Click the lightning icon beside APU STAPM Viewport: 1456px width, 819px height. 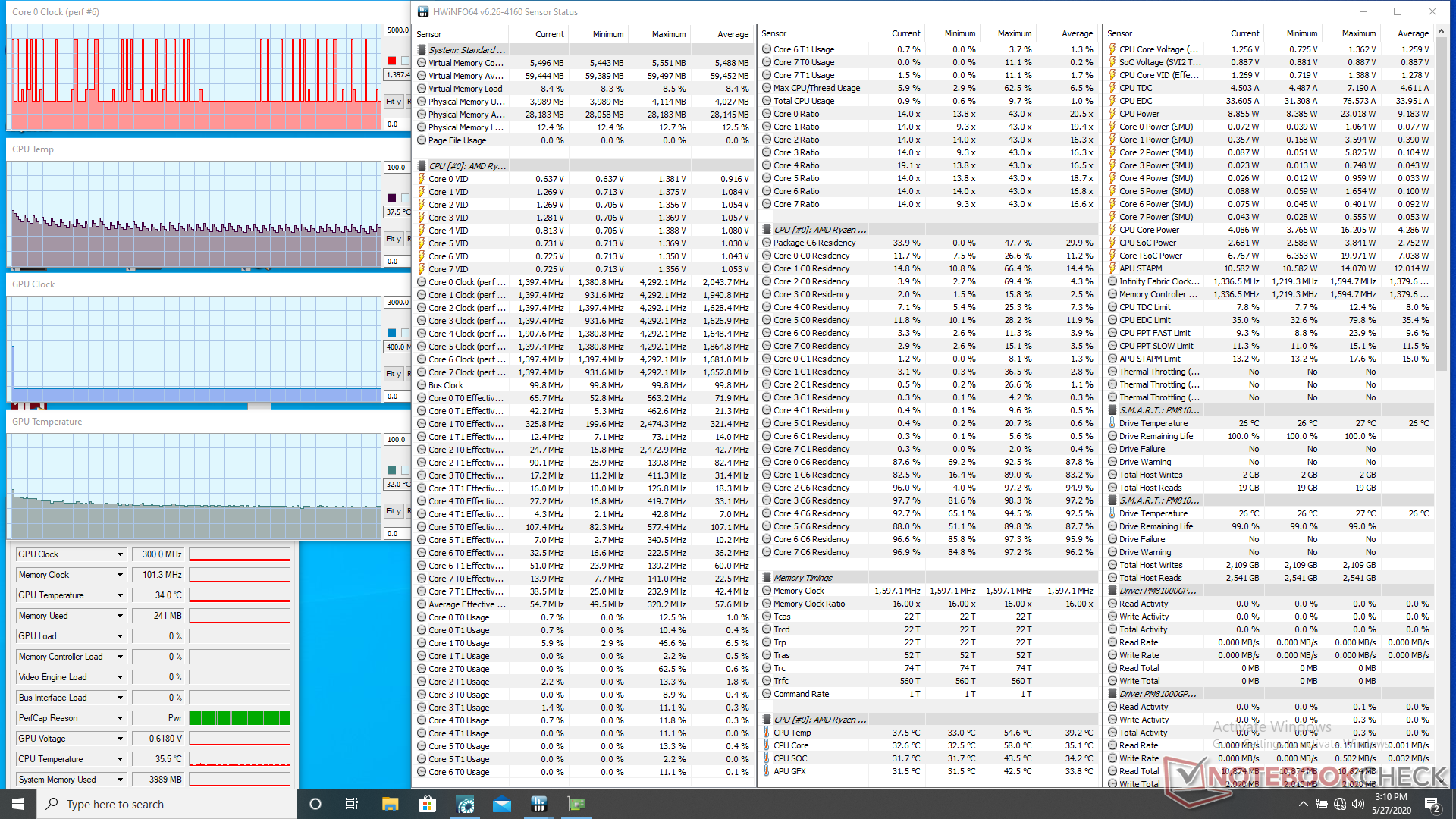pyautogui.click(x=1112, y=268)
